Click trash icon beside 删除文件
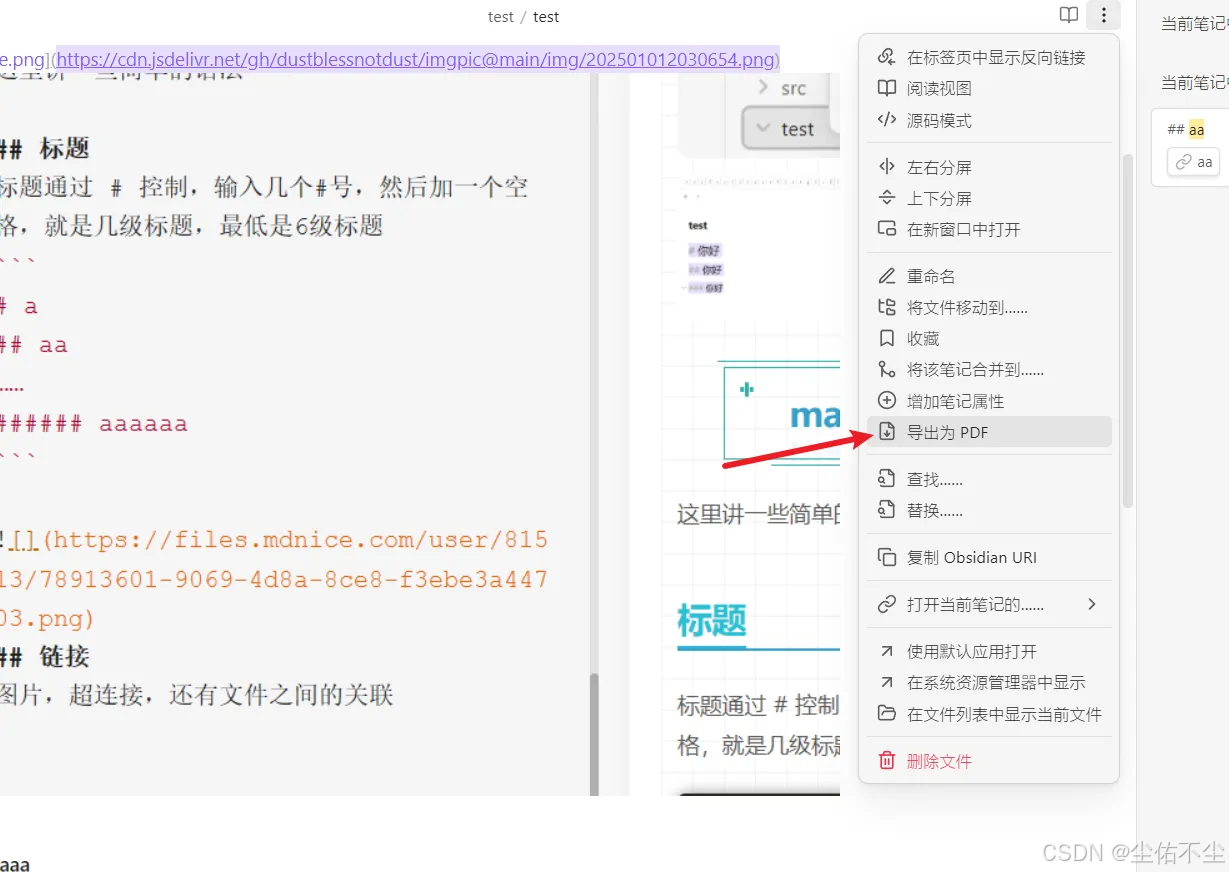 click(x=886, y=761)
